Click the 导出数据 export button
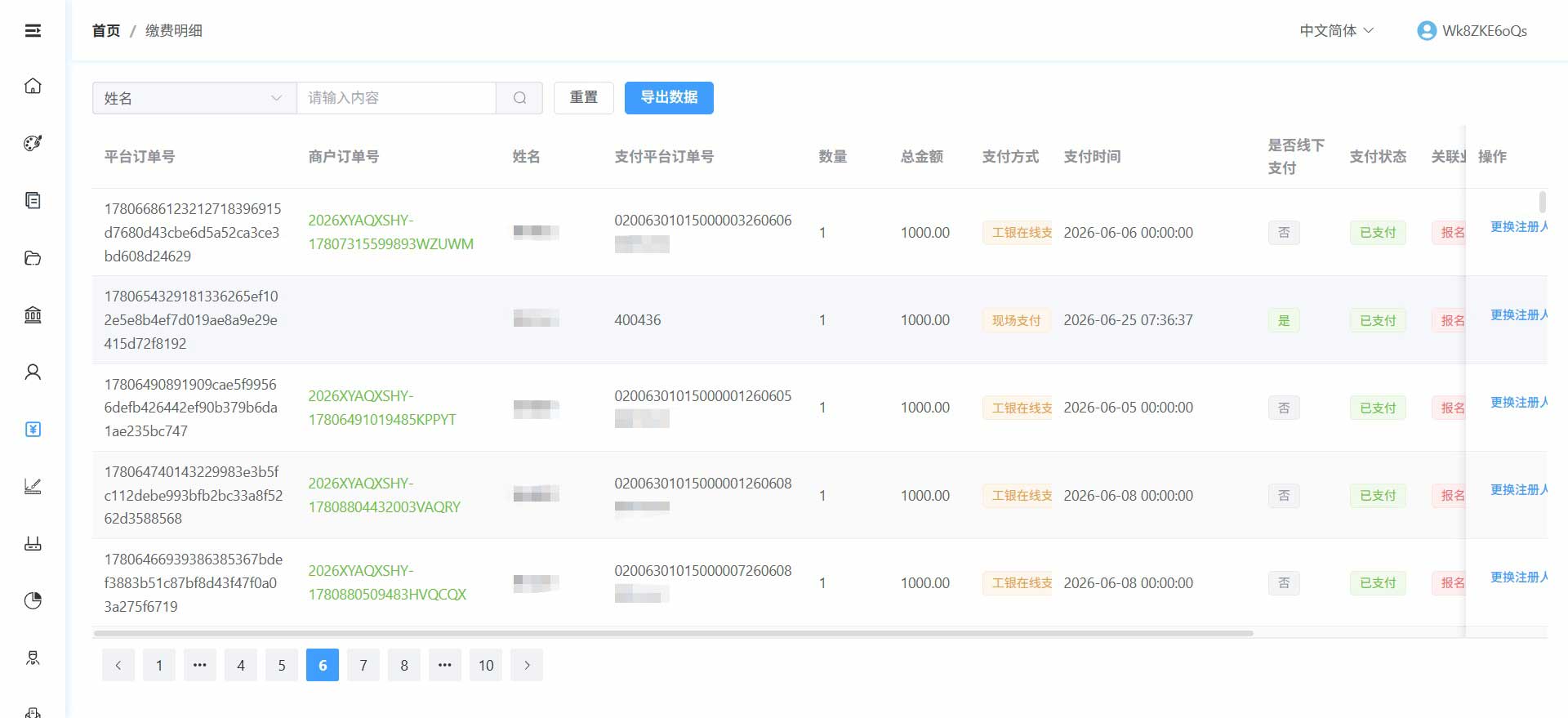 coord(669,98)
